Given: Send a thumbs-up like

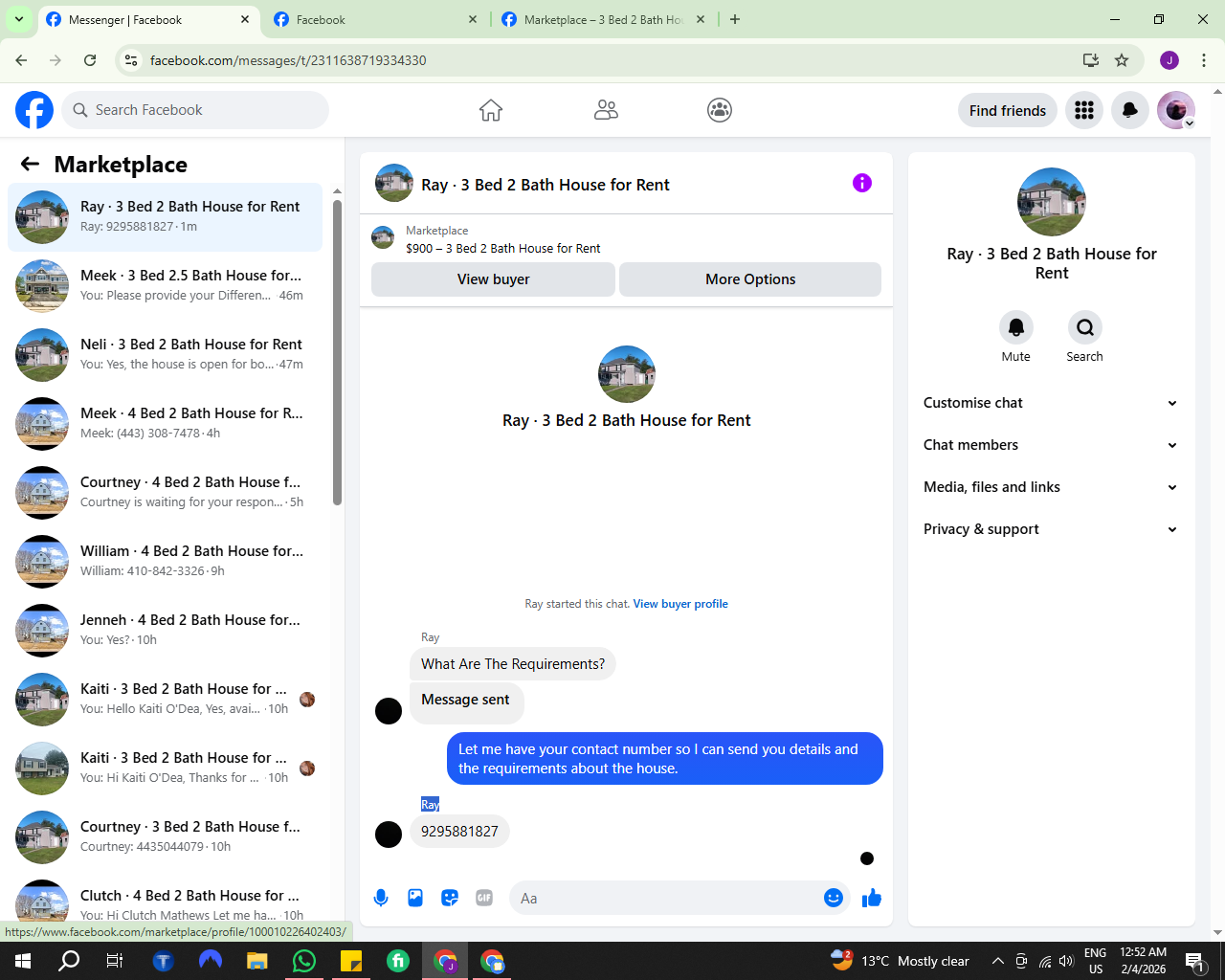Looking at the screenshot, I should click(x=872, y=898).
